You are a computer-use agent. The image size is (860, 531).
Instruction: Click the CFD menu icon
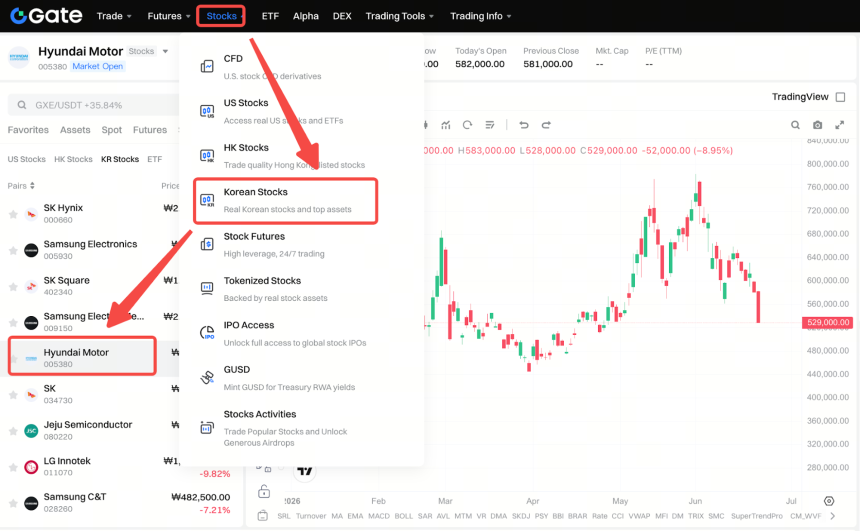click(x=207, y=66)
